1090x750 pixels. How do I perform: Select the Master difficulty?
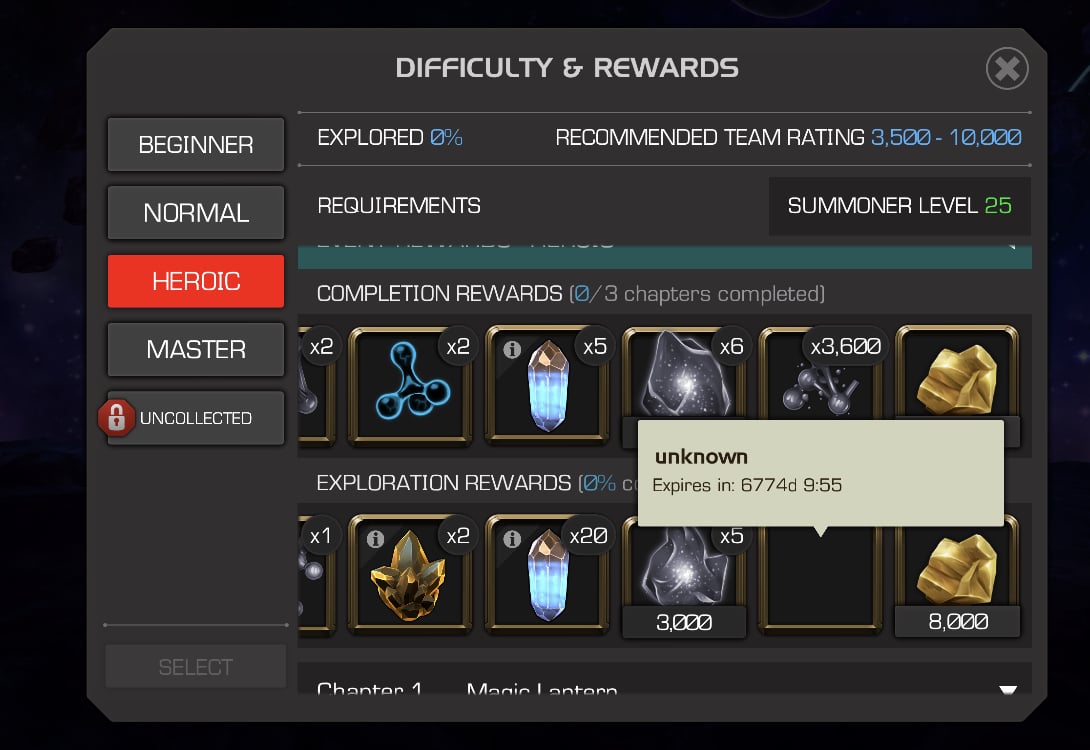pos(196,349)
